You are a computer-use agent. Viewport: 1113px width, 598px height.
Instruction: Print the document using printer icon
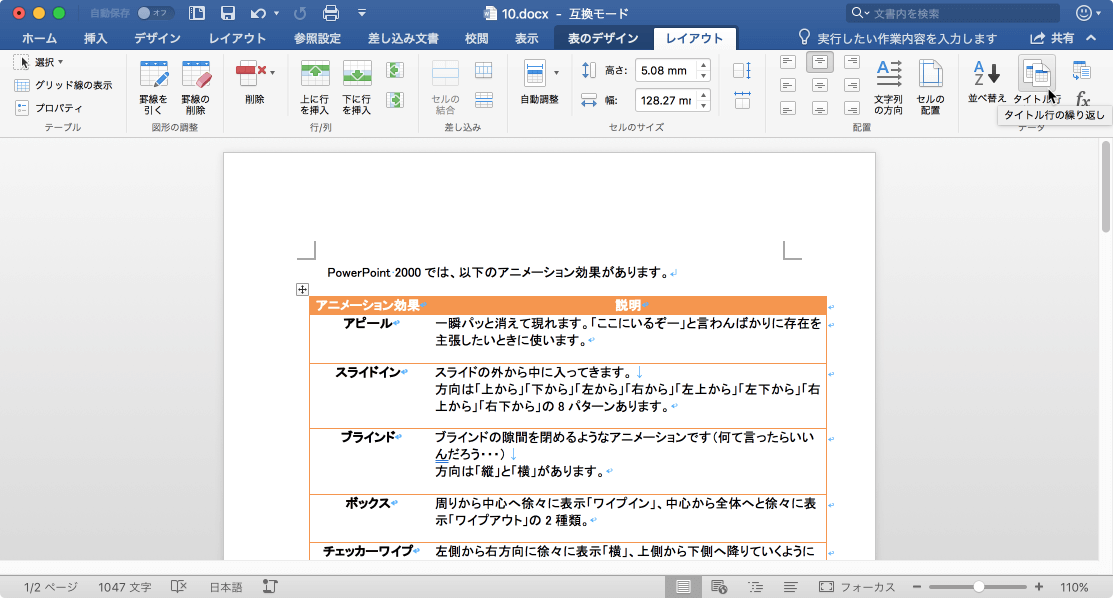click(330, 13)
